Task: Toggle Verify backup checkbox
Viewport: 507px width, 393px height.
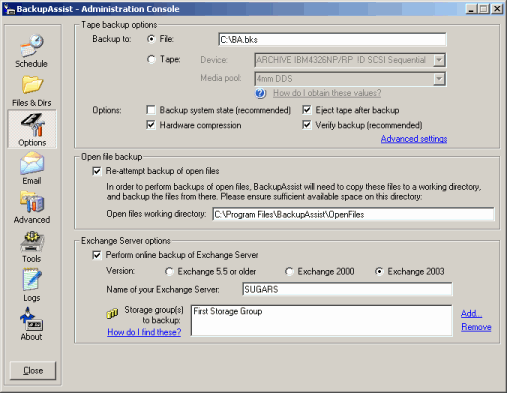Action: coord(307,125)
